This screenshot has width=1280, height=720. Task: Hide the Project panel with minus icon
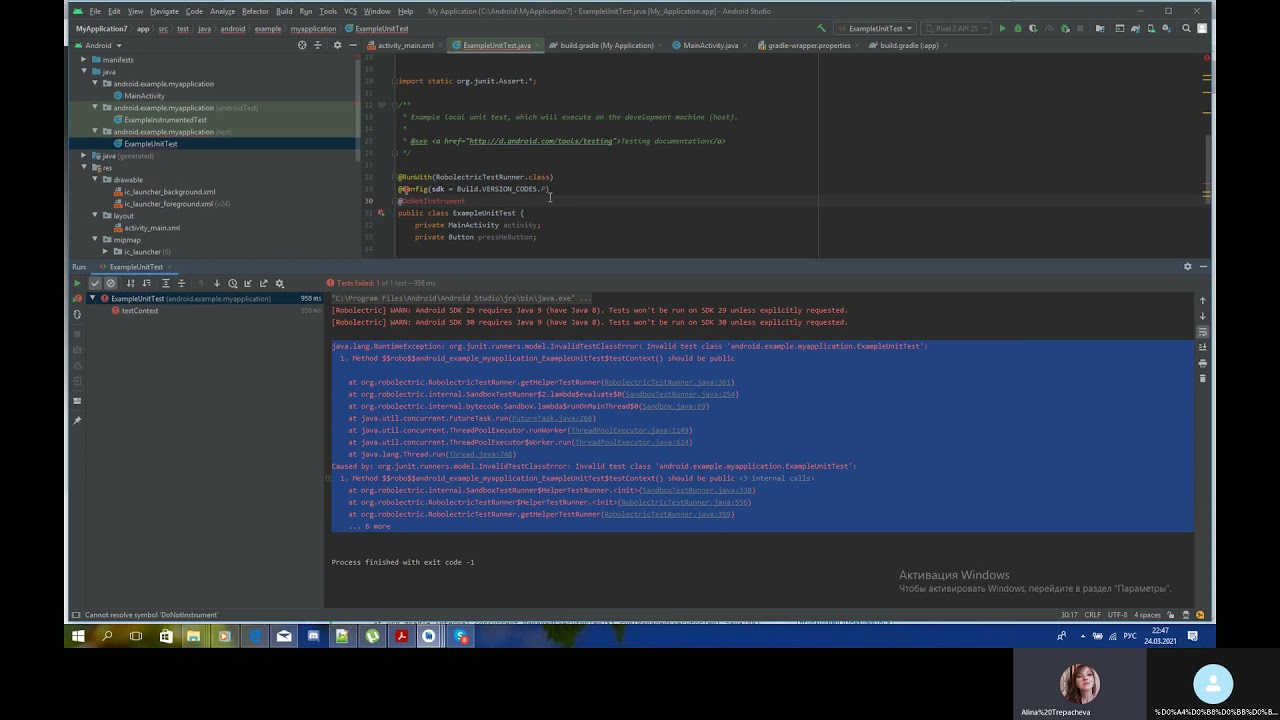[352, 45]
